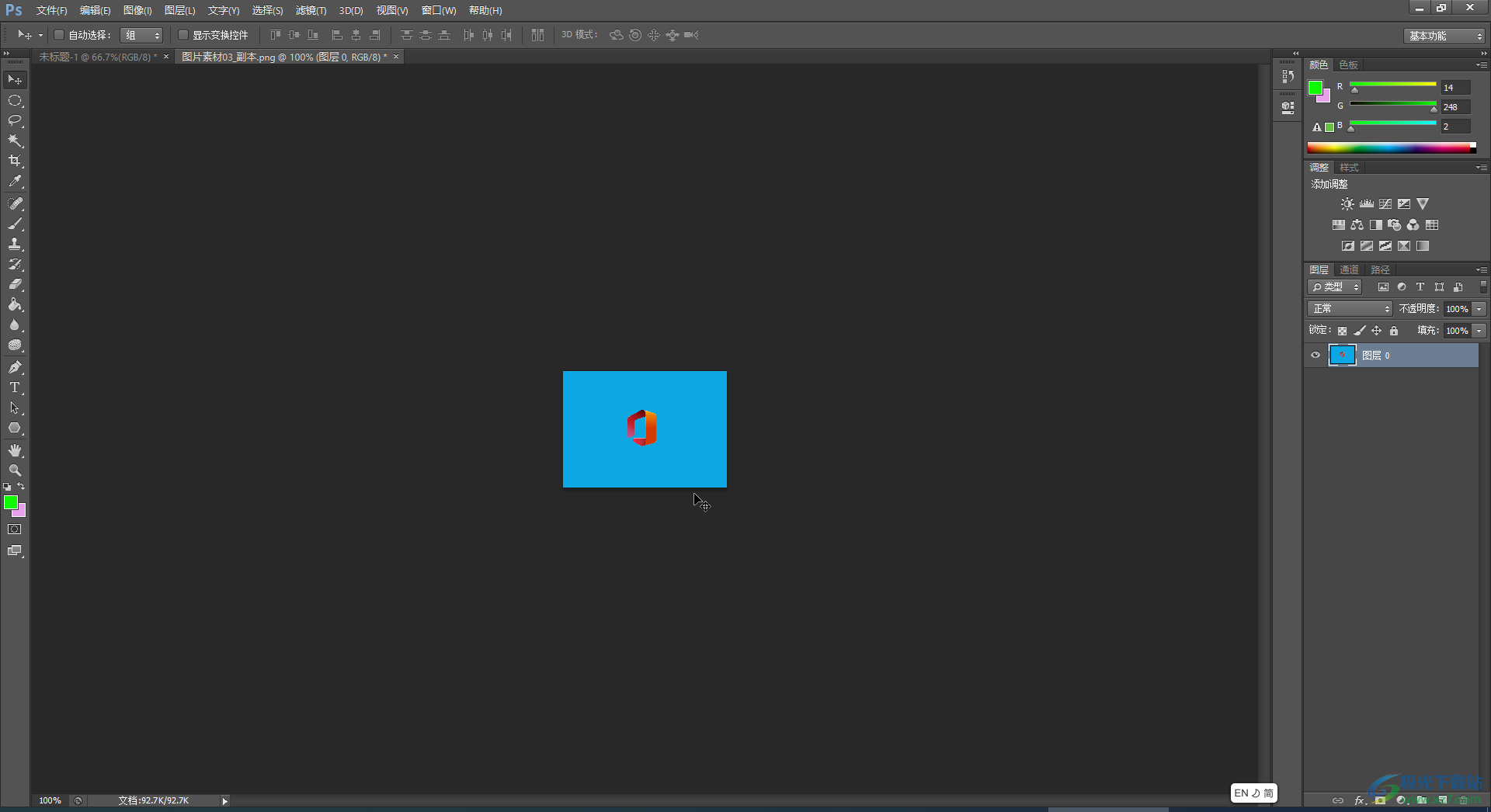
Task: Select the Eyedropper tool
Action: tap(15, 182)
